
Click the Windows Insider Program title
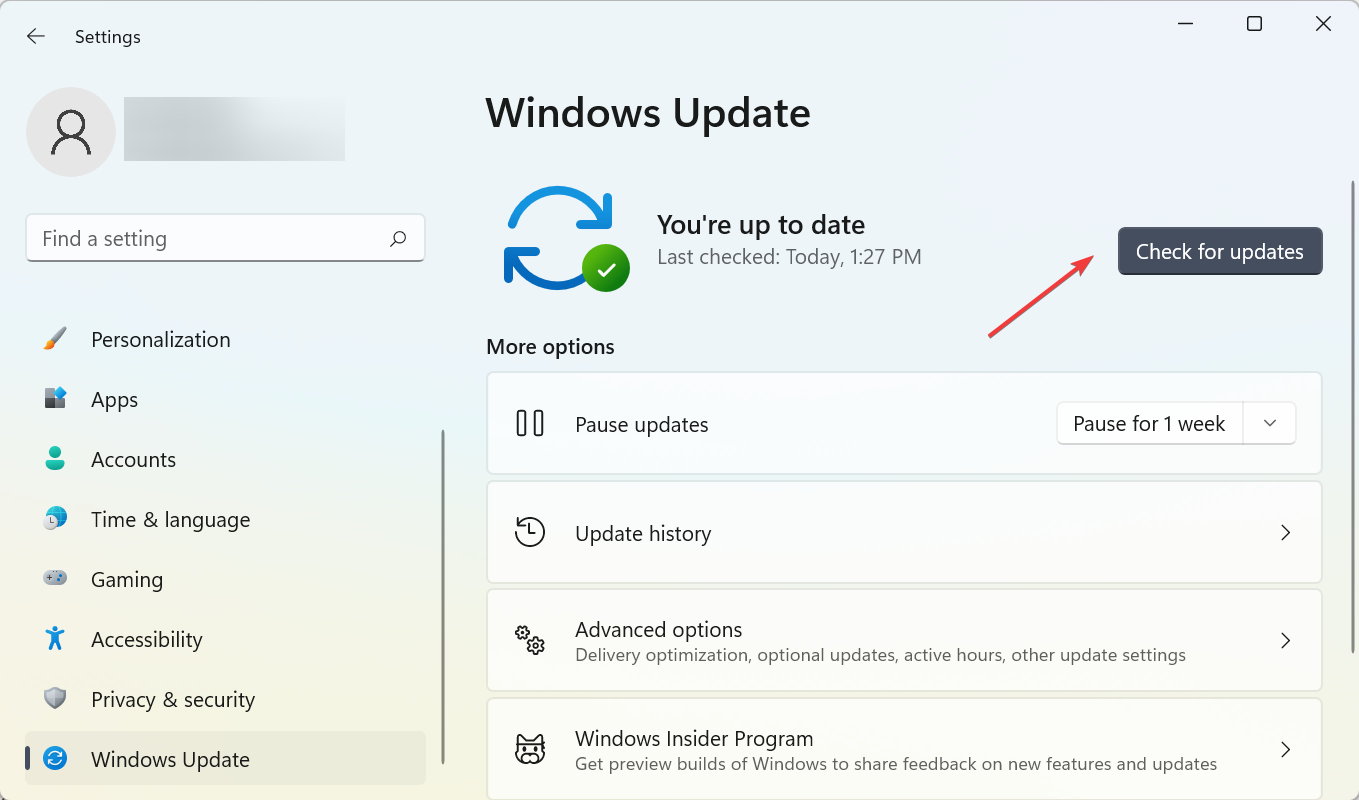(694, 738)
